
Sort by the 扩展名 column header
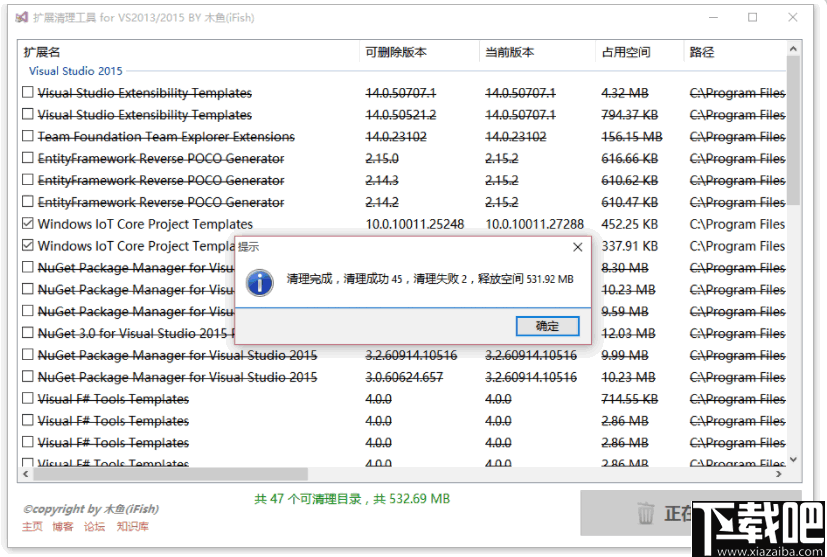point(189,52)
